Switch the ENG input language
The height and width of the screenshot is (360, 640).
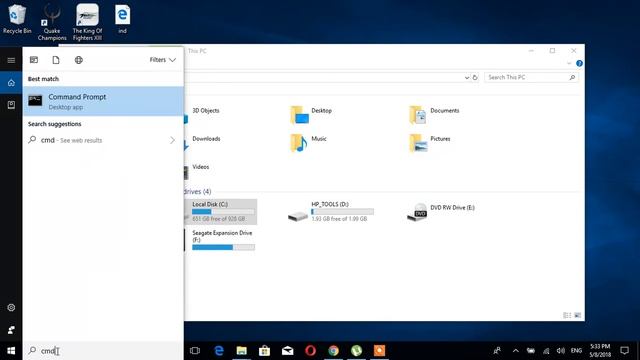click(576, 351)
